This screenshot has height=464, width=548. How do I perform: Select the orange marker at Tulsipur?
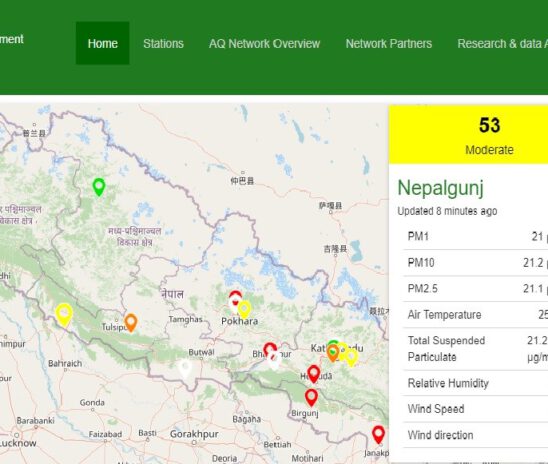click(131, 322)
